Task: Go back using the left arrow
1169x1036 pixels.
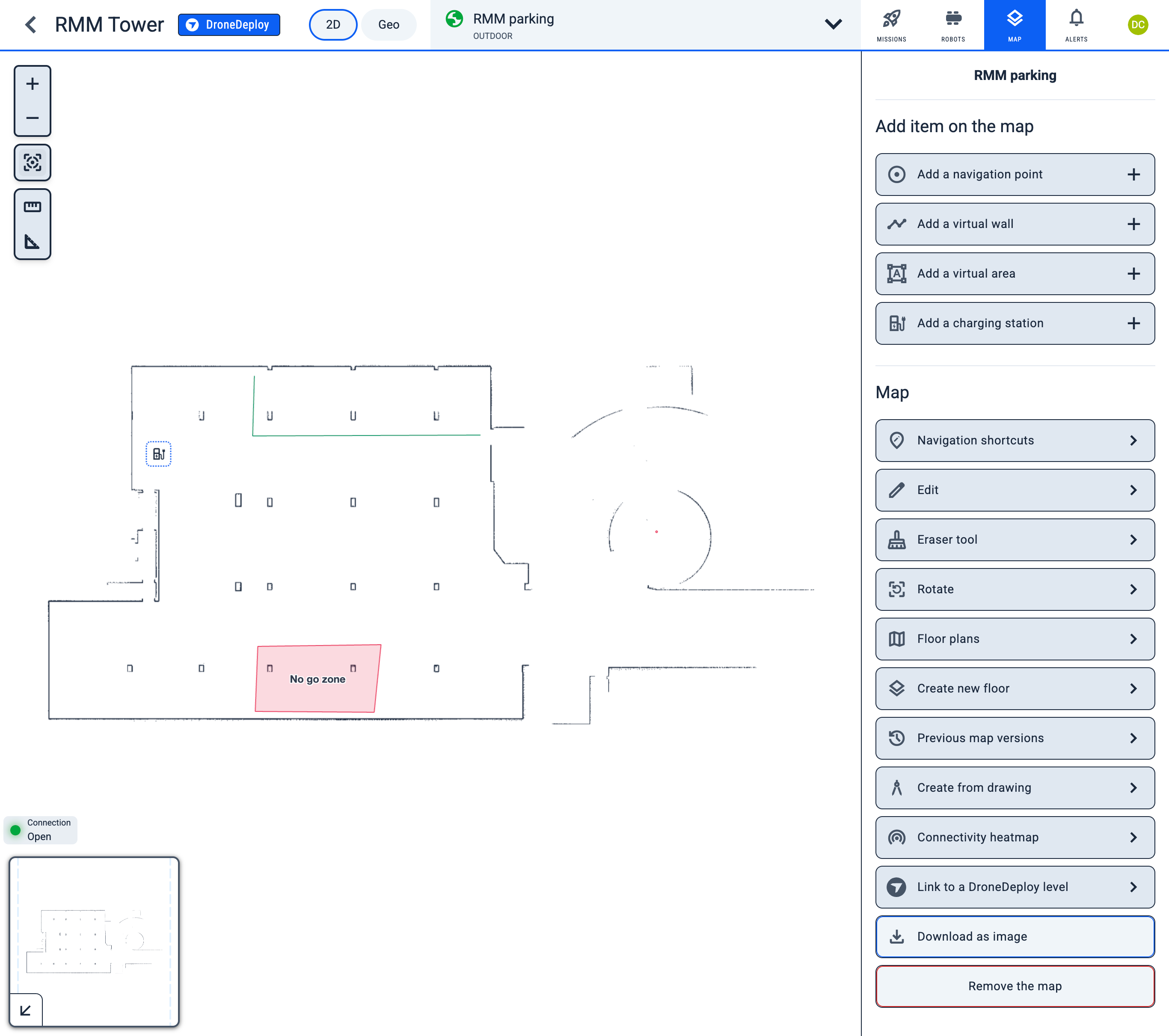Action: click(31, 24)
